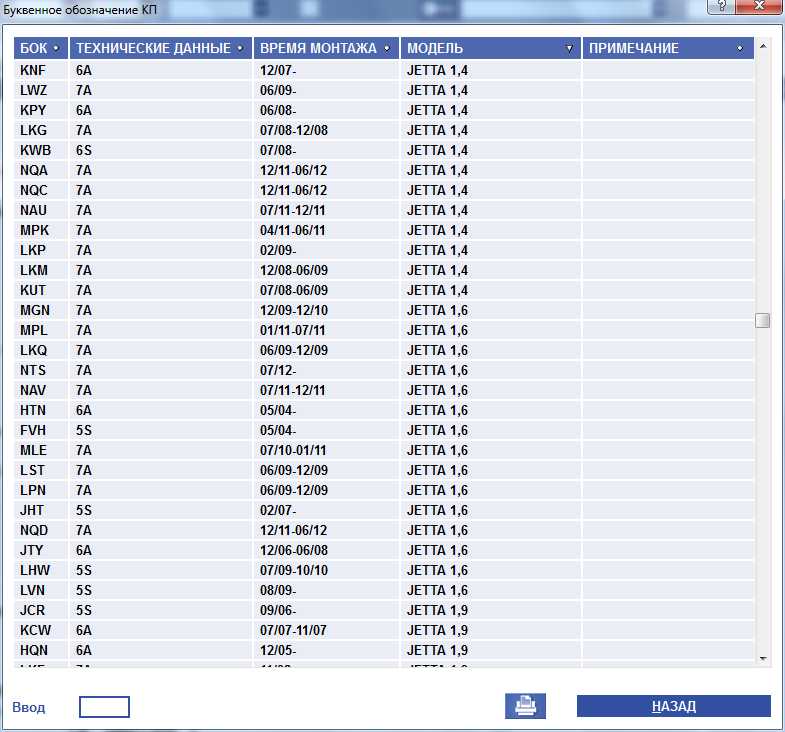Select the LKQ row code
Screen dimensions: 785x732
34,350
